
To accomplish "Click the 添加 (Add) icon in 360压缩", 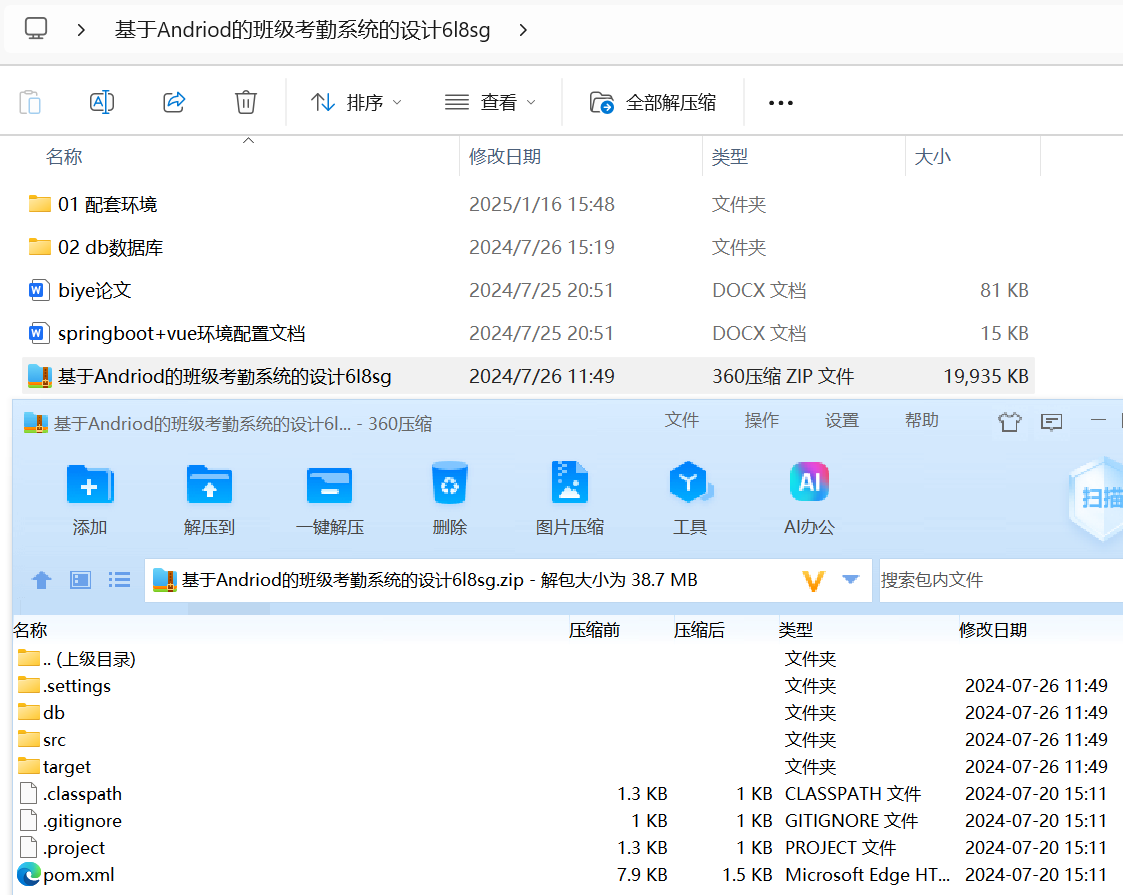I will click(x=90, y=485).
